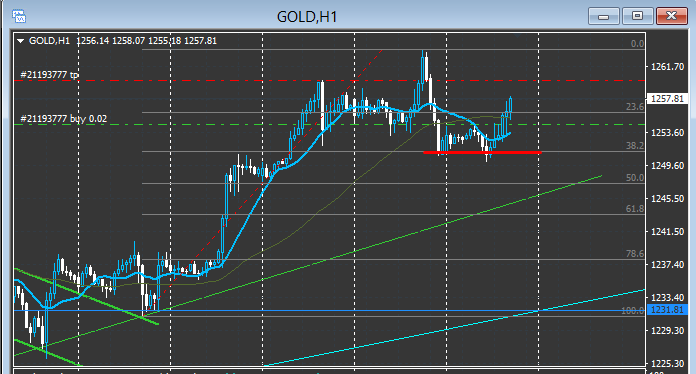Click the Fibonacci 100.0 level label
Screen dimensions: 696x374
coord(633,311)
